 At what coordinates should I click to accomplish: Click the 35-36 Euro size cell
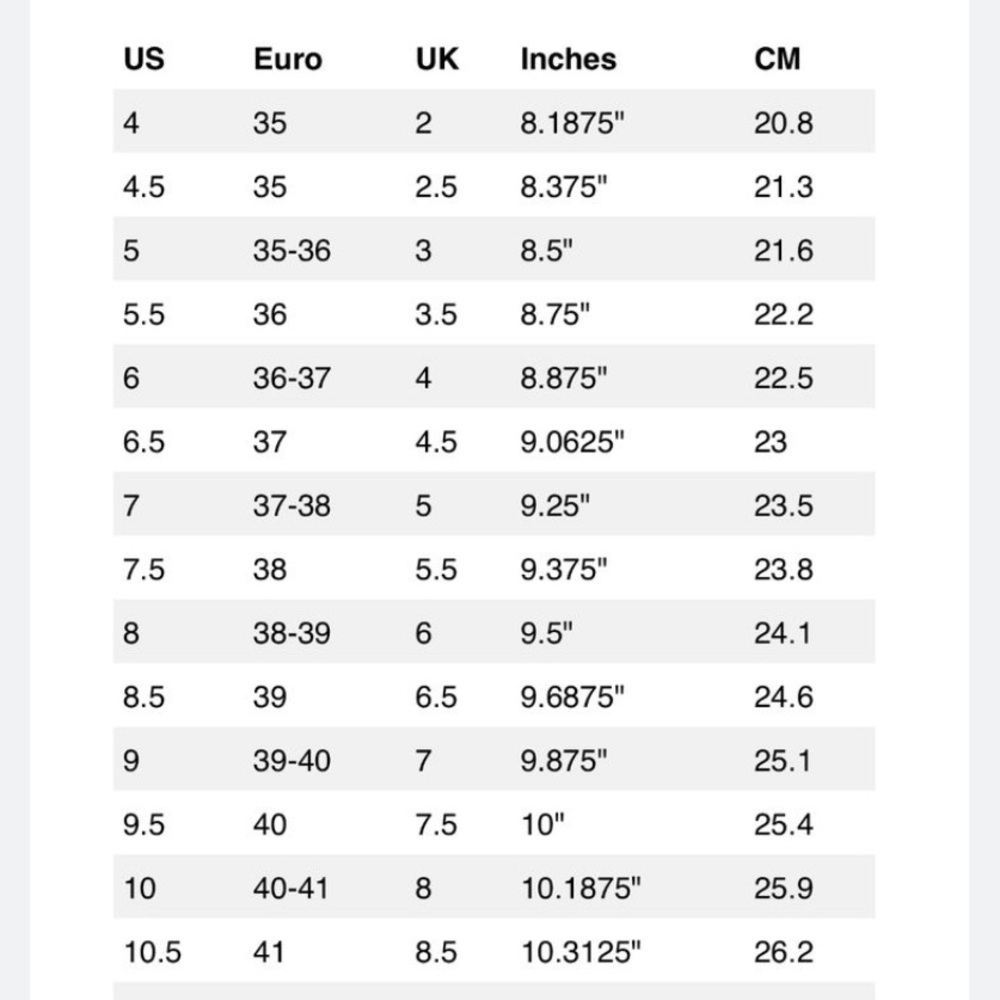[x=291, y=250]
